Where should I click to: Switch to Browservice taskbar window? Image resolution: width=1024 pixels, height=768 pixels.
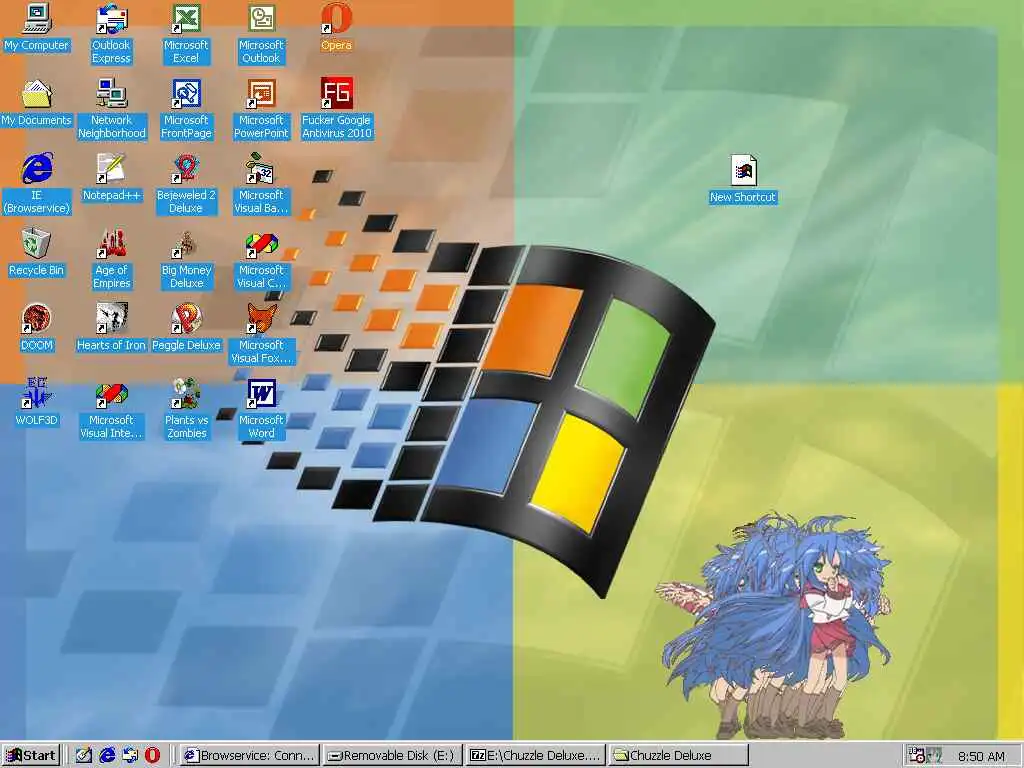tap(249, 756)
